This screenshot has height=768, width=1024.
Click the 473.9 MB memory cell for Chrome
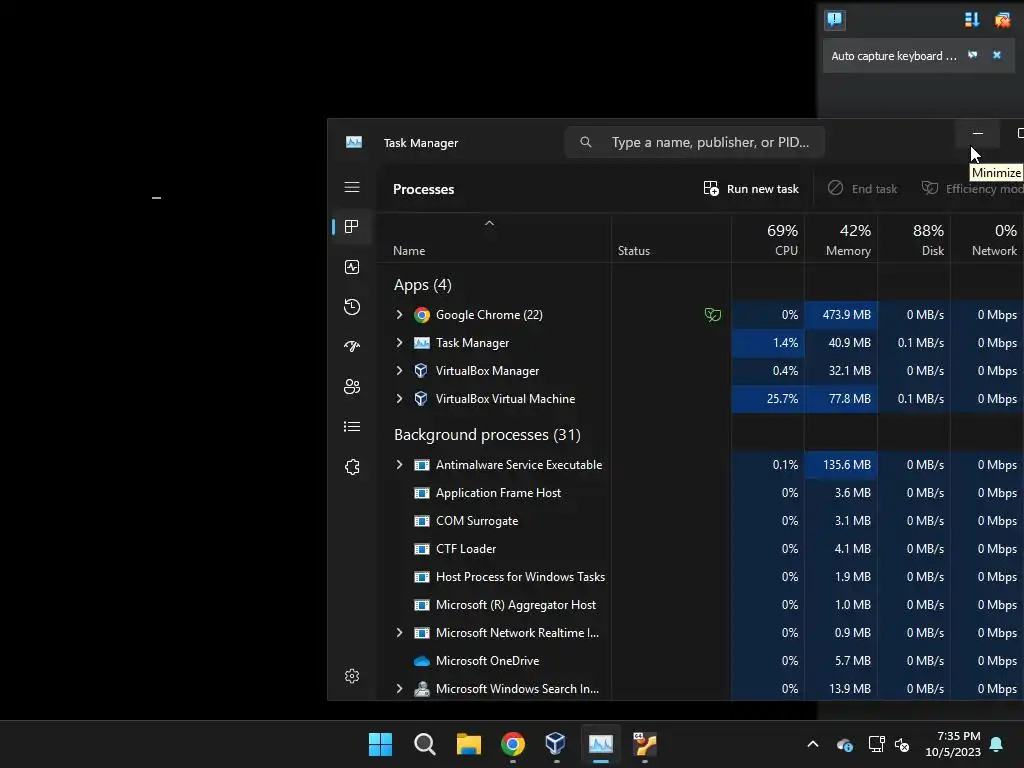coord(840,315)
